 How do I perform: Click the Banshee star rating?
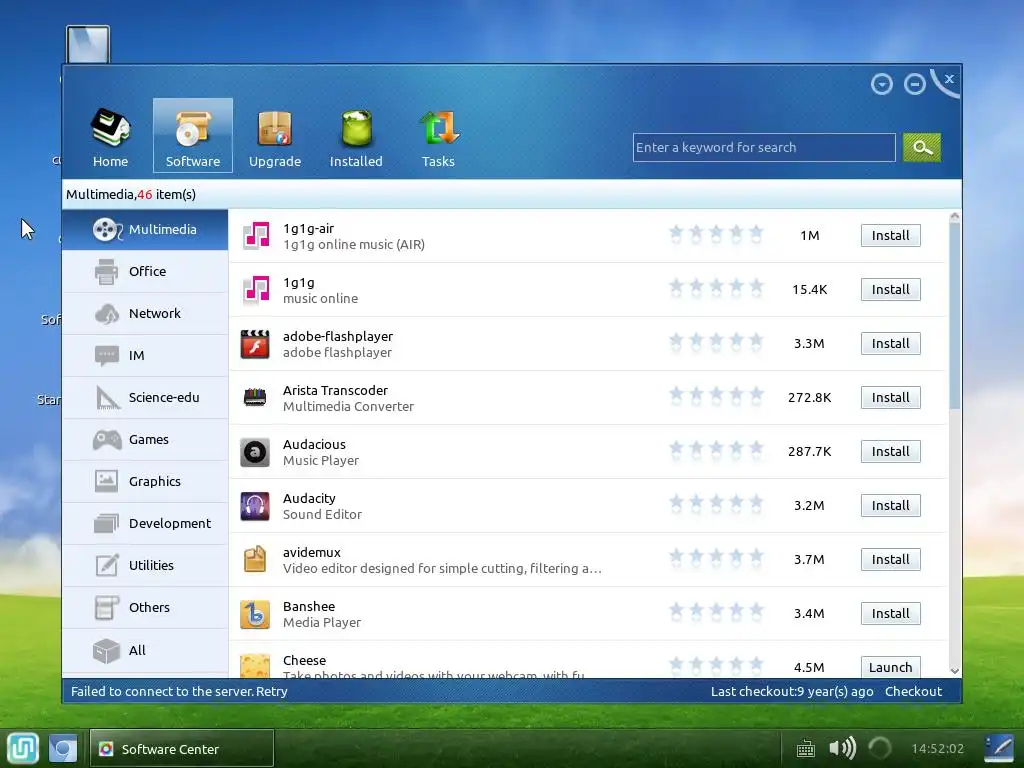point(716,612)
